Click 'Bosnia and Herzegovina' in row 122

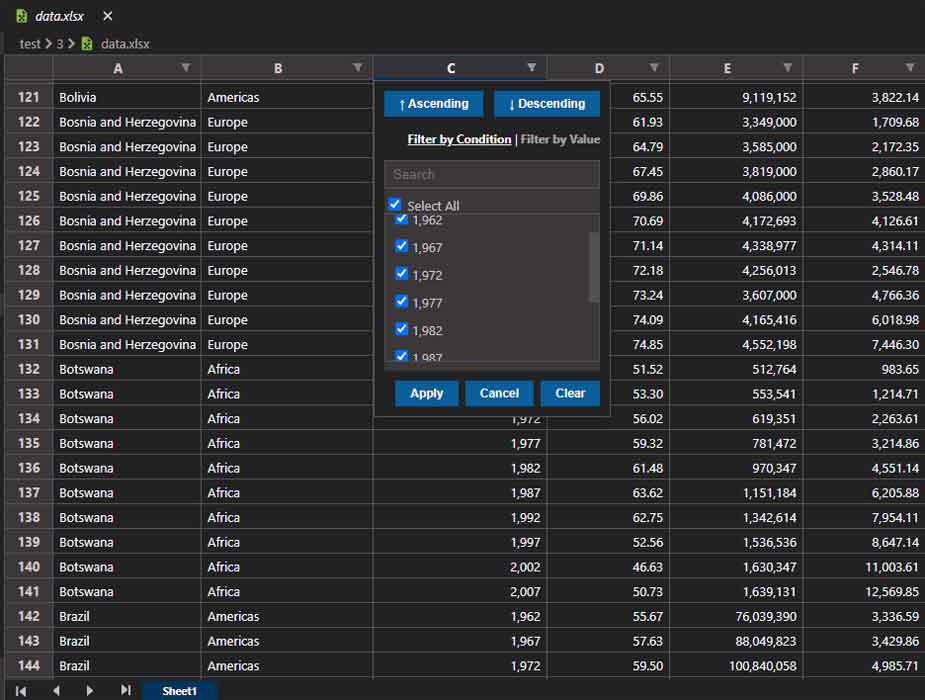coord(127,122)
